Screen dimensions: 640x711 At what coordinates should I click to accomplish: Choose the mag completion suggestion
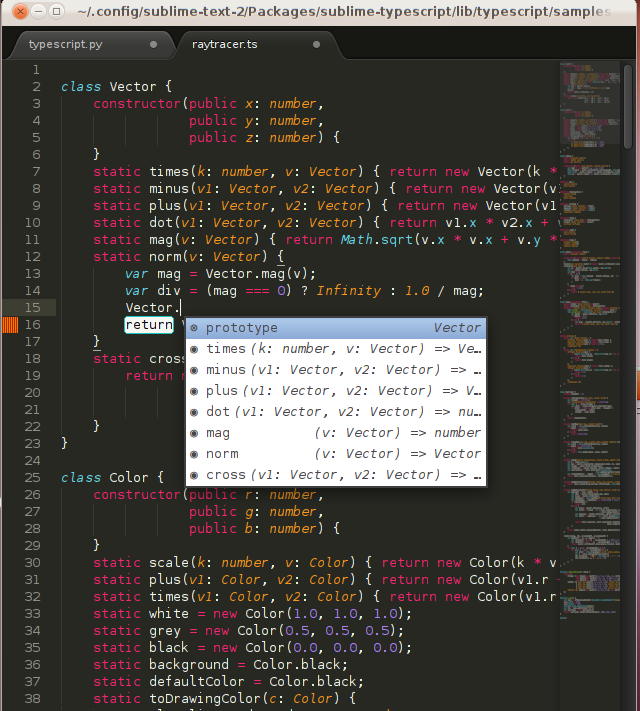tap(336, 433)
